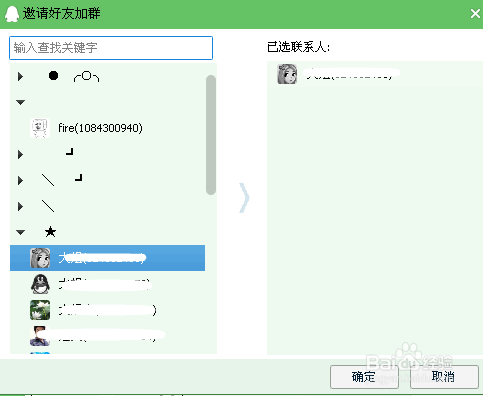Click the friend list vertical scrollbar

[x=211, y=135]
